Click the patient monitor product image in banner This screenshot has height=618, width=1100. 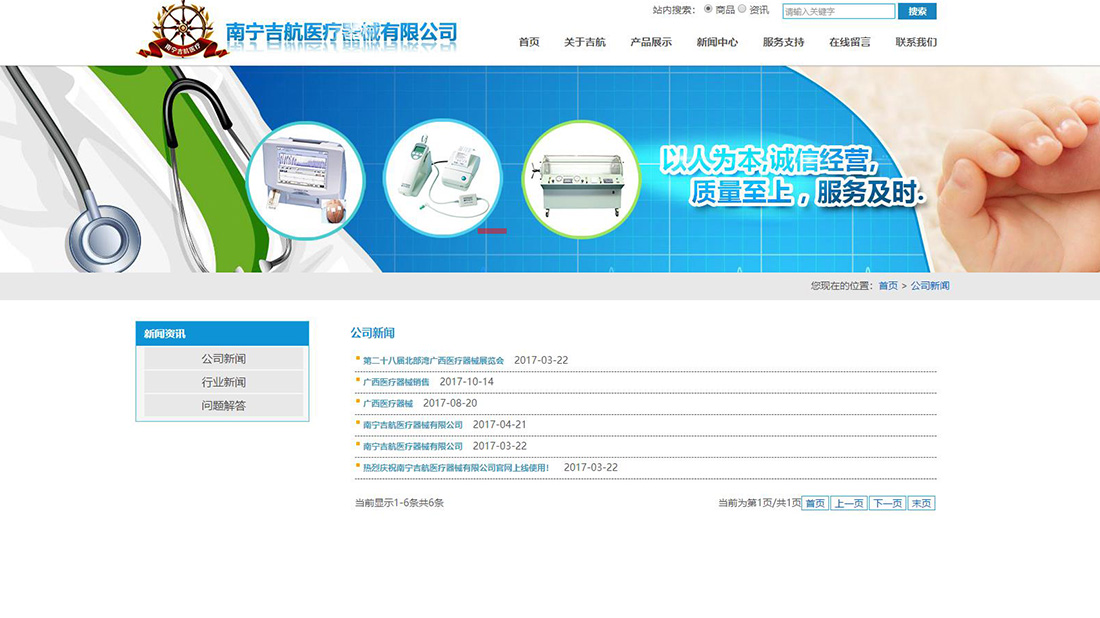(x=305, y=180)
